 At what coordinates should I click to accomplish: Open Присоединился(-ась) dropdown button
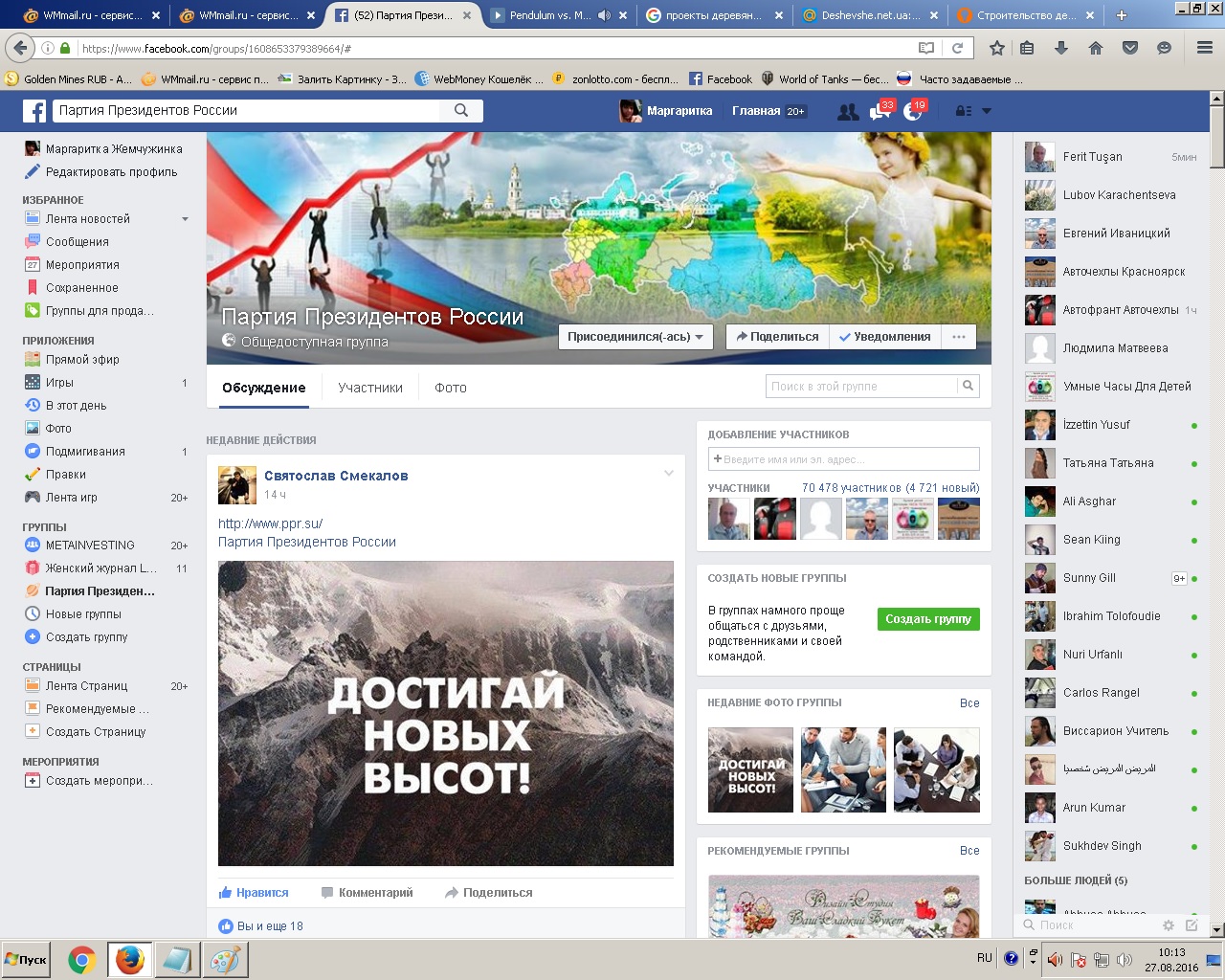[635, 337]
